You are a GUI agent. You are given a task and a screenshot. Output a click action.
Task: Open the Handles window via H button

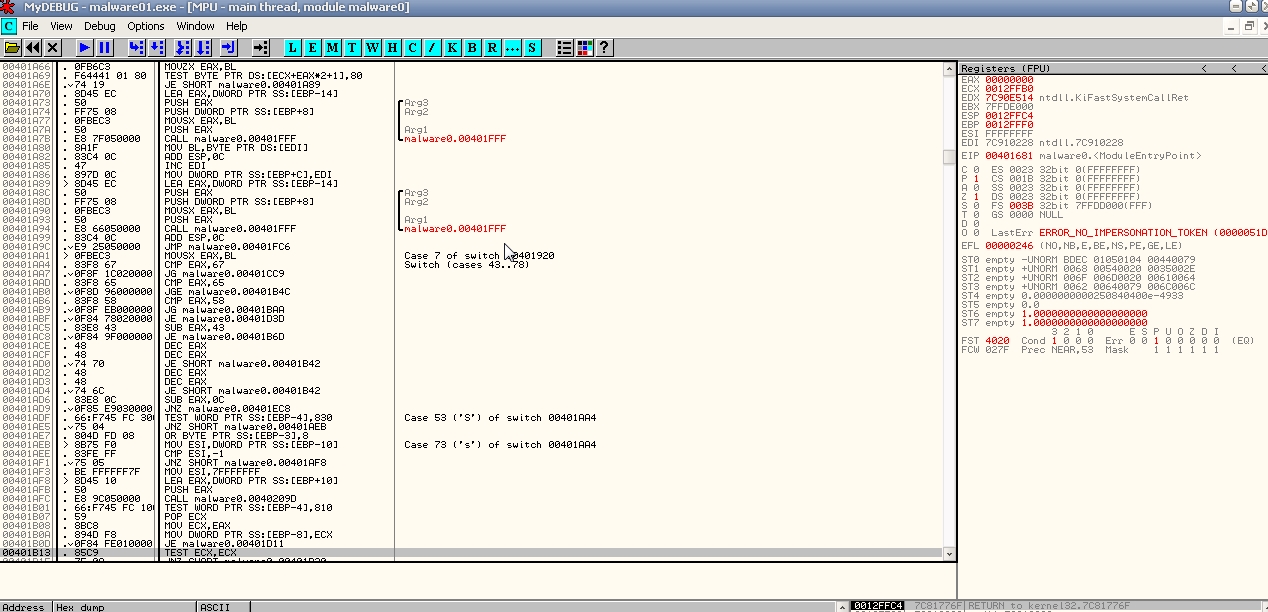coord(392,48)
